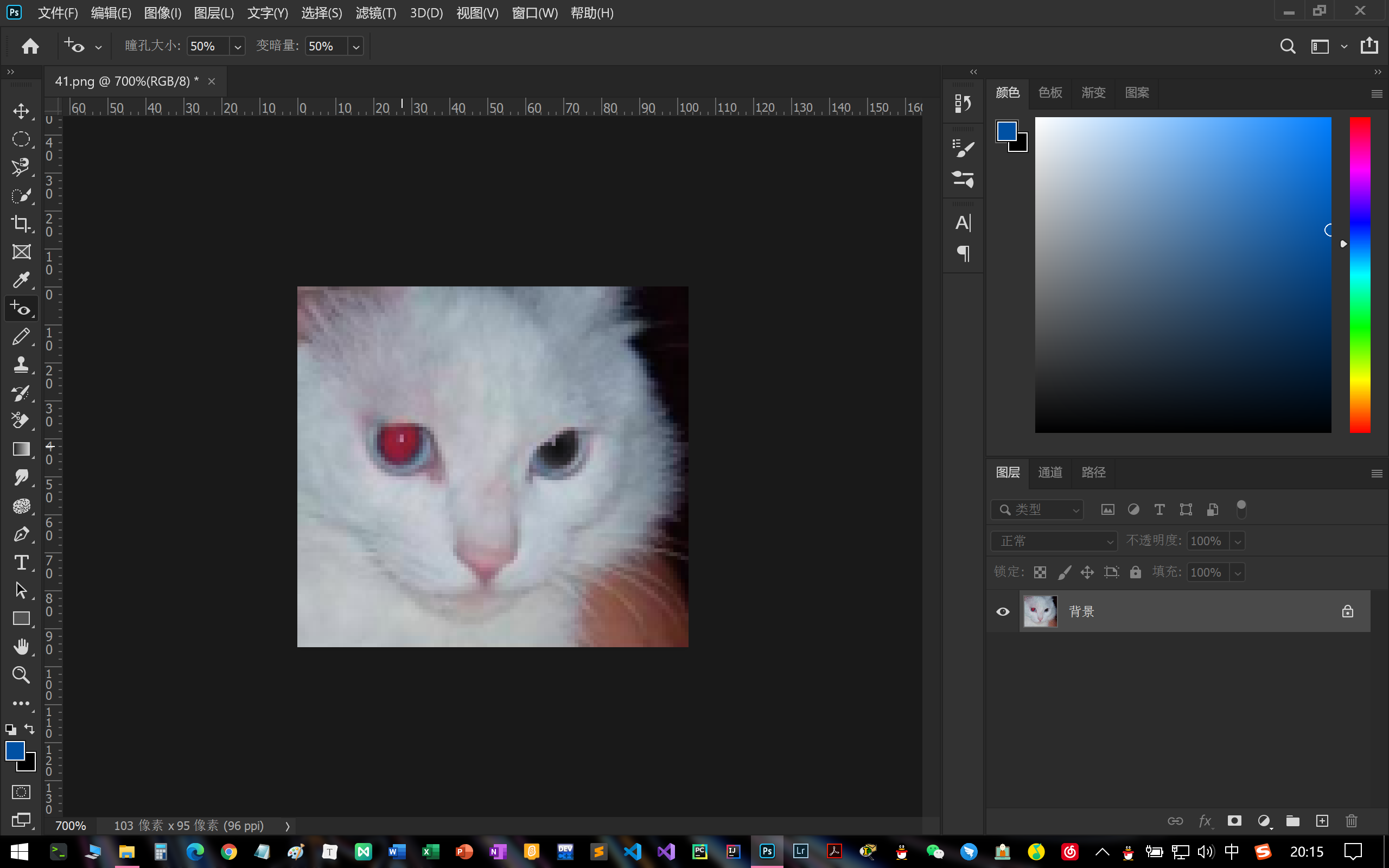Toggle lock image pixels brush icon
1389x868 pixels.
1064,572
